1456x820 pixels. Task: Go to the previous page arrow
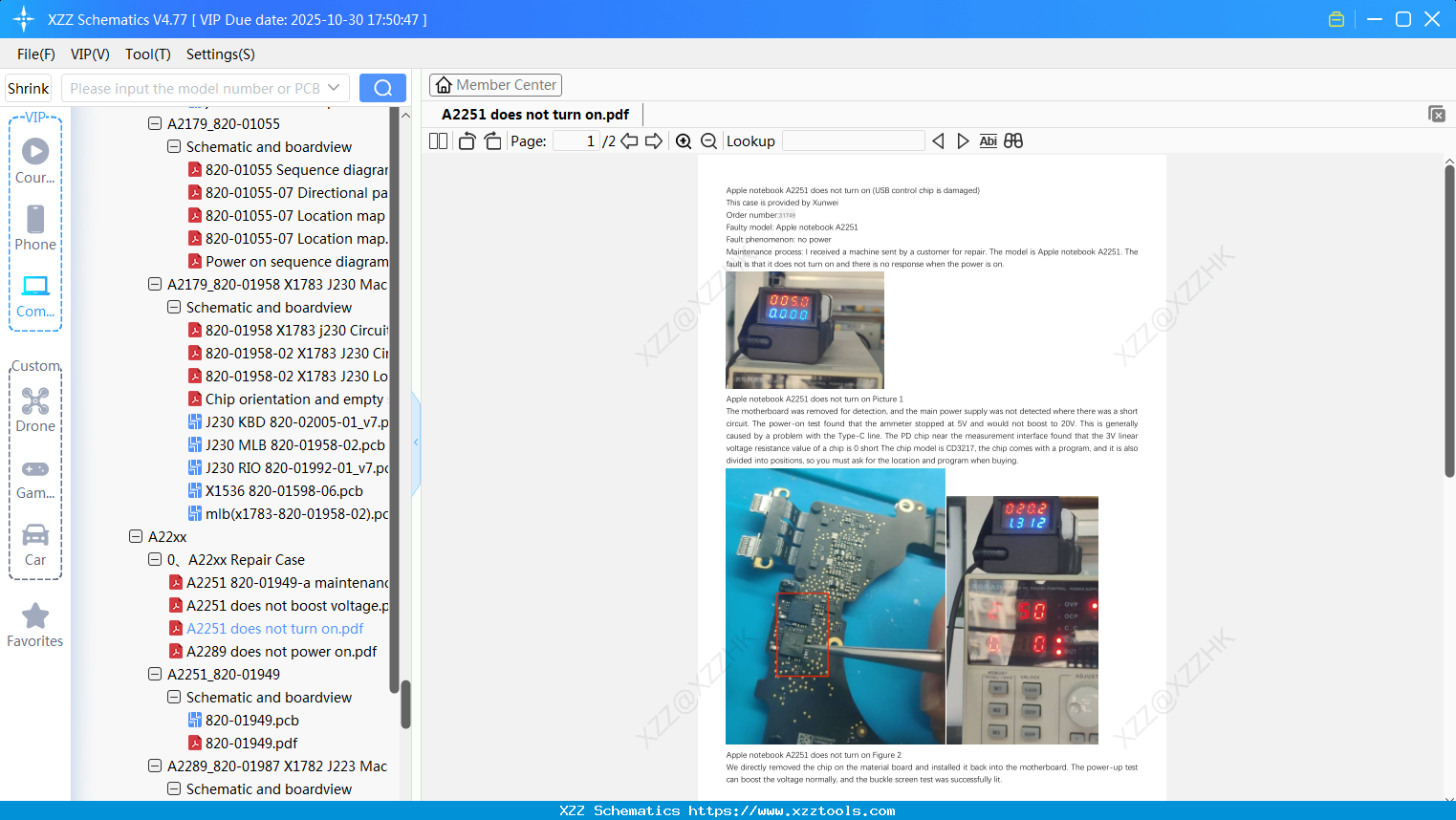(x=629, y=141)
